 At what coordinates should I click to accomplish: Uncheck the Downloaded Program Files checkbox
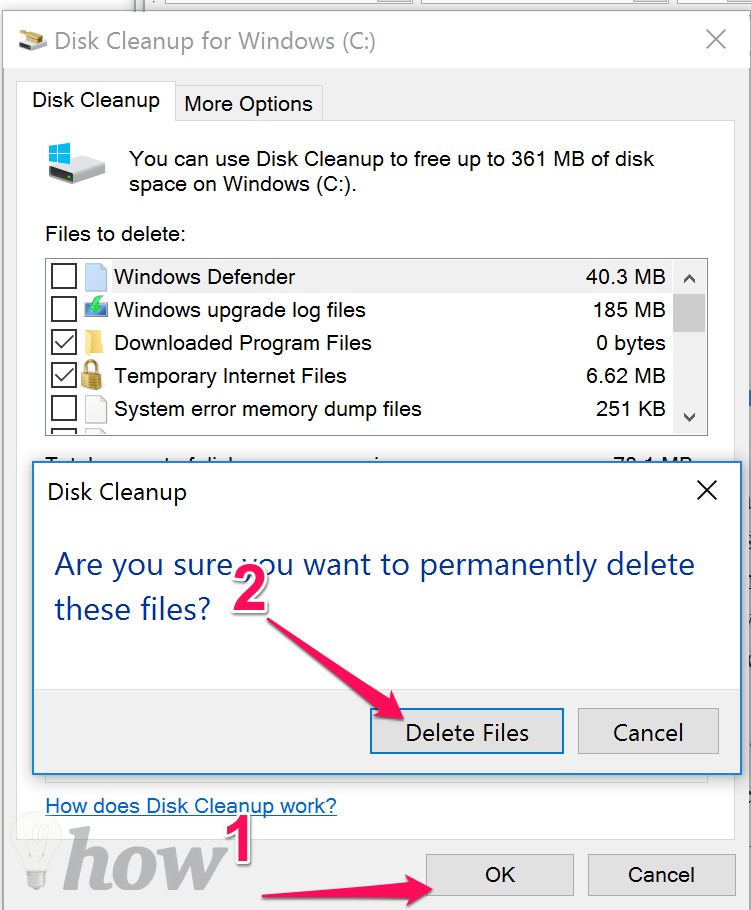click(x=64, y=342)
